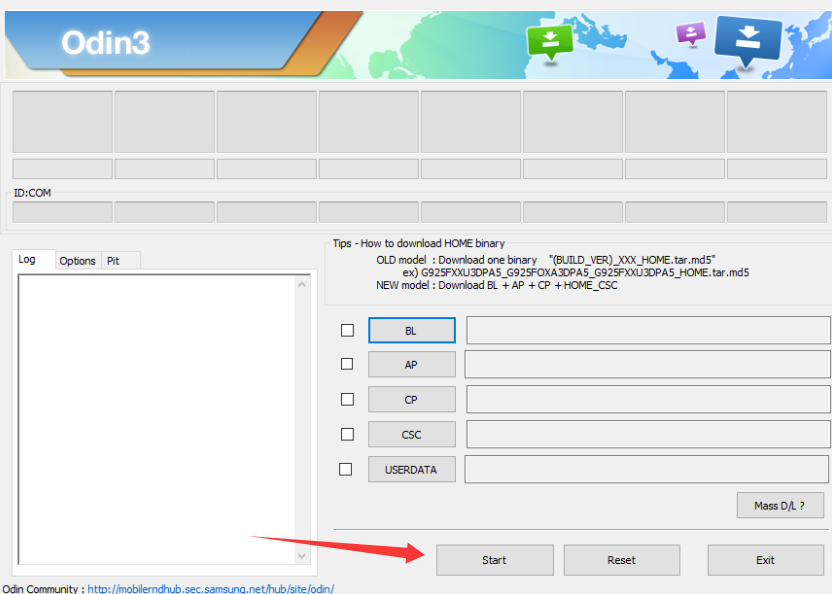Click the green download icon in banner
832x594 pixels.
(550, 42)
